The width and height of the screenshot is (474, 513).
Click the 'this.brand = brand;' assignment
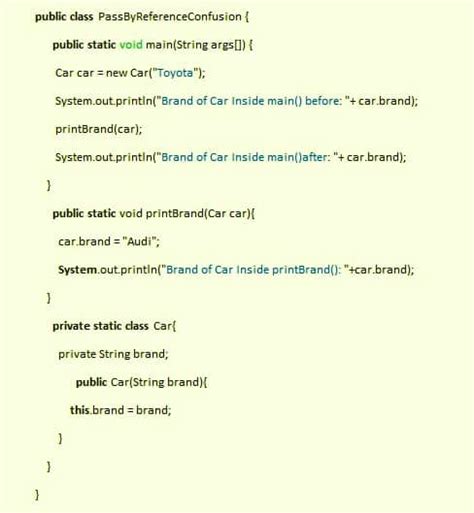coord(121,410)
